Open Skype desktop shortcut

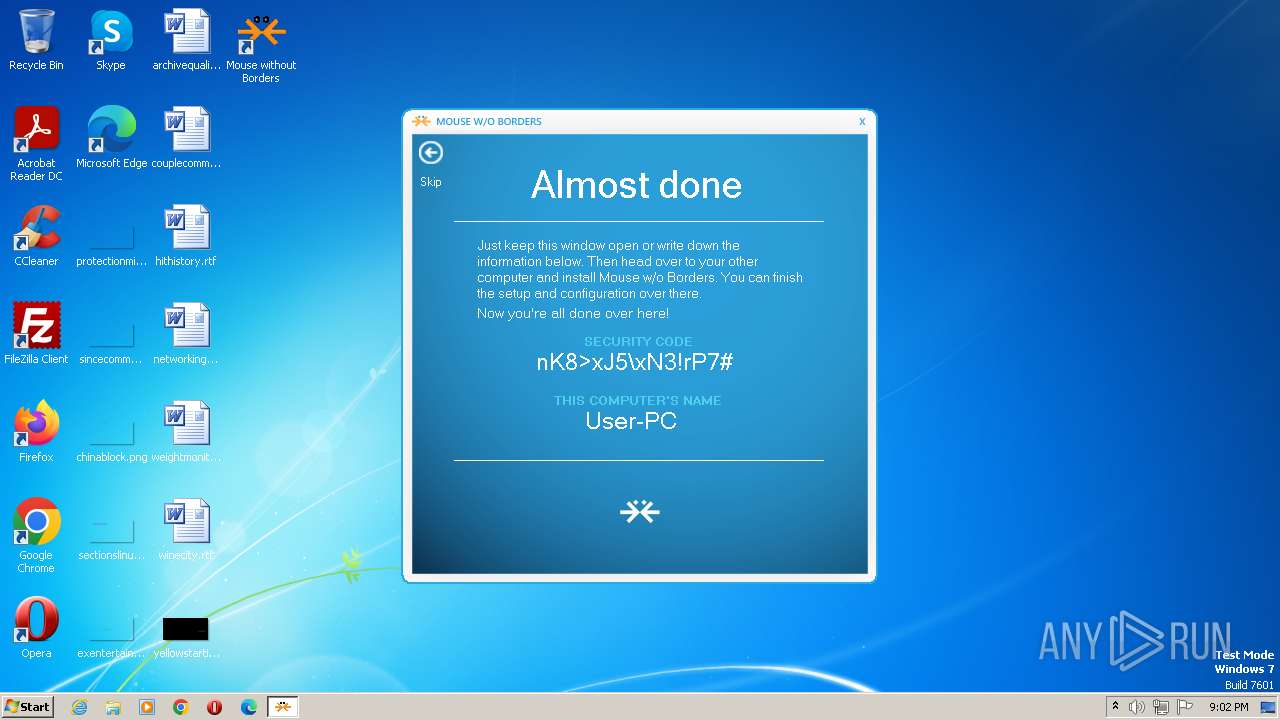[111, 41]
